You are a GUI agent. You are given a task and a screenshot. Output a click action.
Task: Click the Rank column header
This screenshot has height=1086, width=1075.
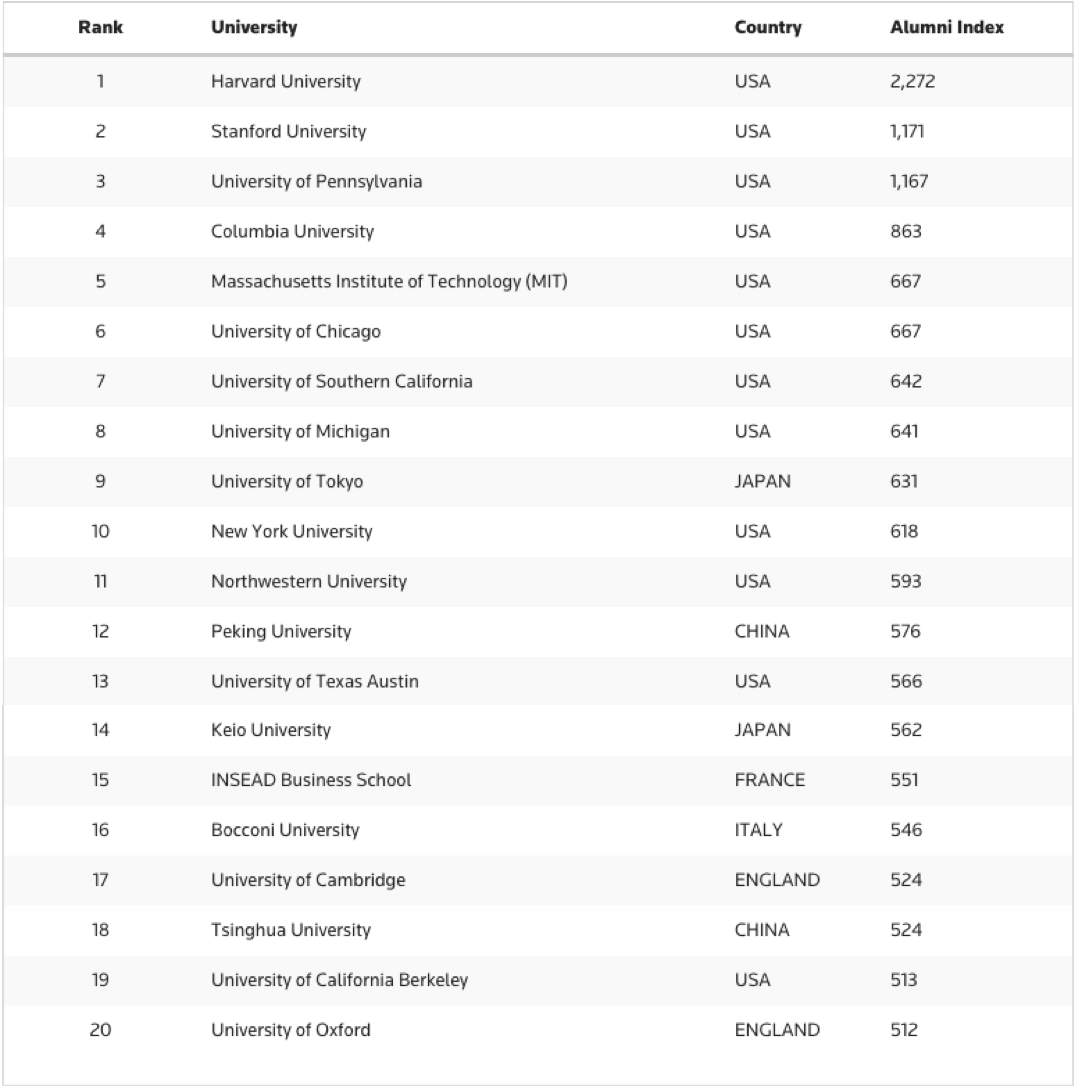coord(100,28)
